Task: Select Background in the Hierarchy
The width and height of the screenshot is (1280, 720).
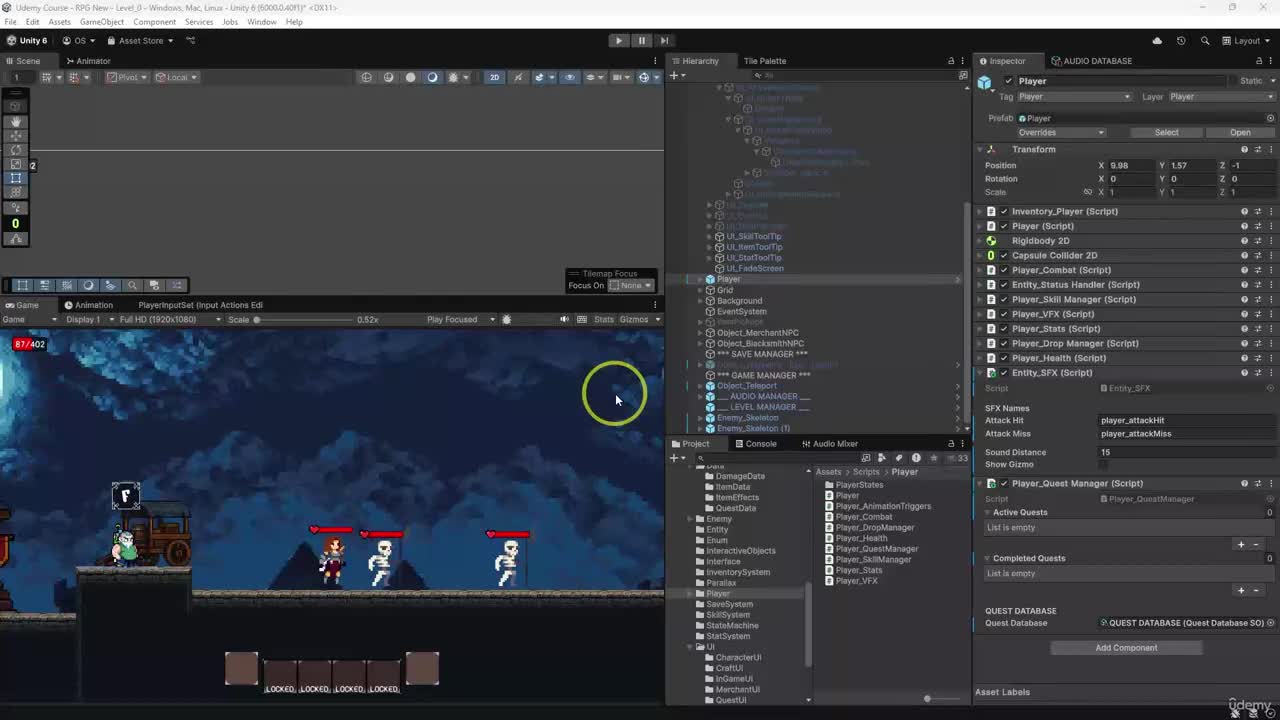Action: point(739,301)
